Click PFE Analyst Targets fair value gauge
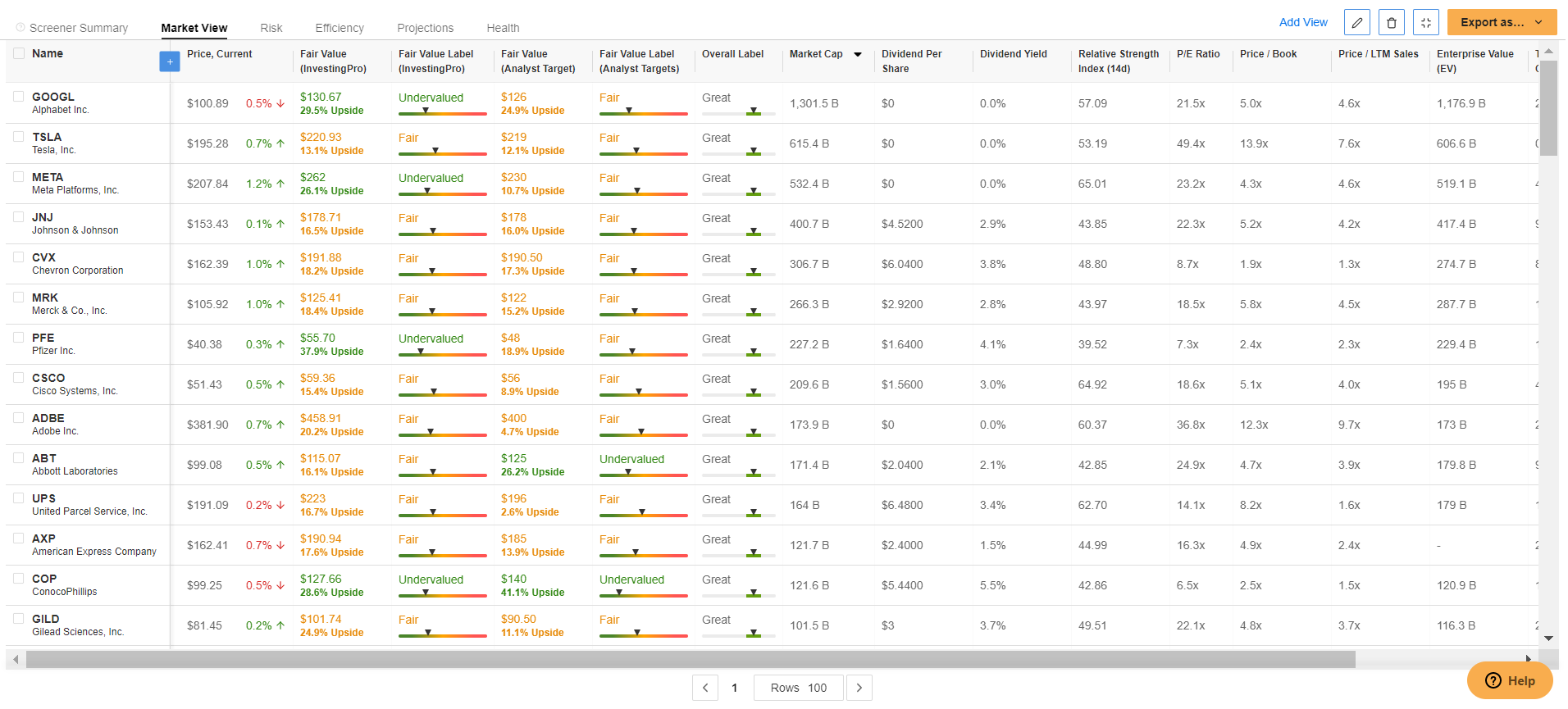Viewport: 1568px width, 709px height. click(644, 353)
